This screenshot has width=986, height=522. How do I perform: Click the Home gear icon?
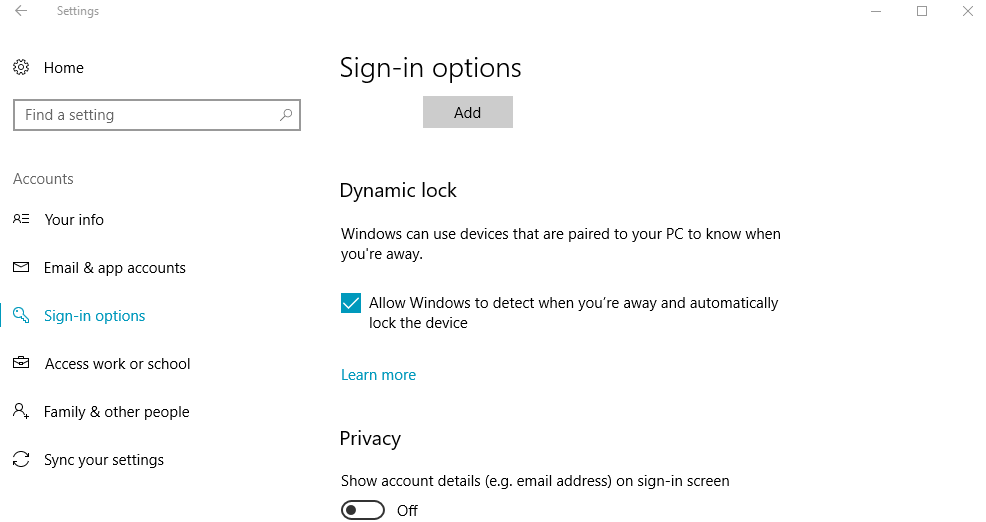click(21, 67)
